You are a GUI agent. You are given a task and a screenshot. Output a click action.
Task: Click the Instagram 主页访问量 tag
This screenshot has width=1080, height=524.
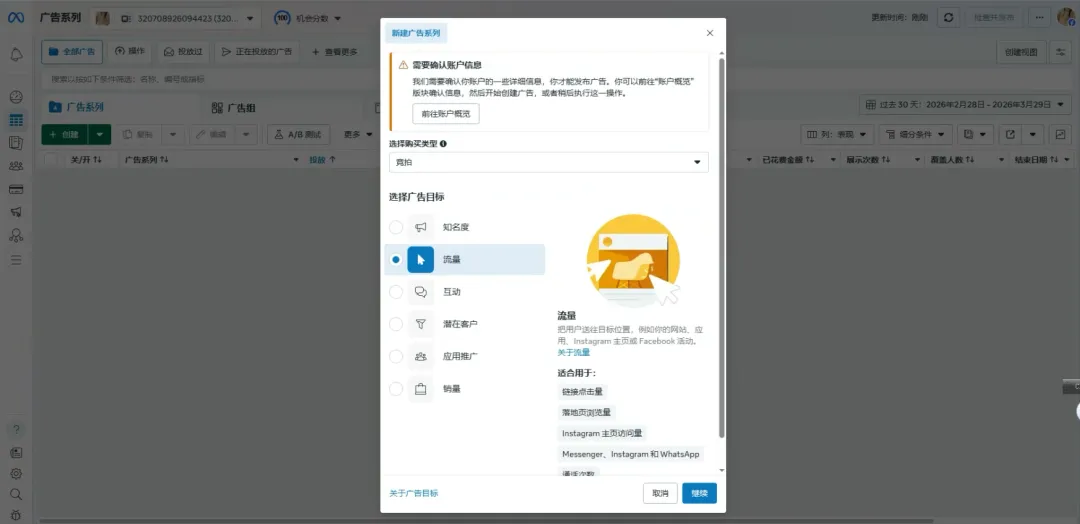[x=602, y=433]
